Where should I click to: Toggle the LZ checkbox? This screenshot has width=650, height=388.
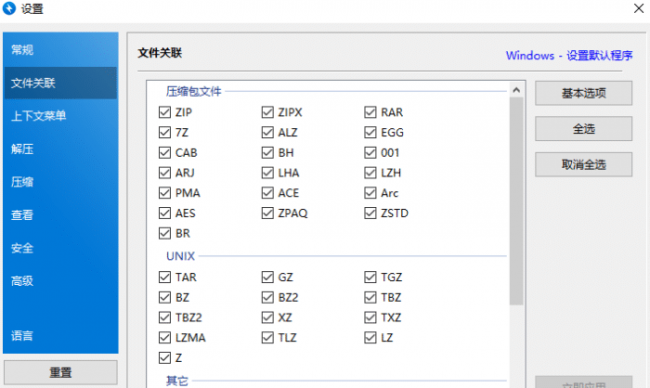pos(370,337)
